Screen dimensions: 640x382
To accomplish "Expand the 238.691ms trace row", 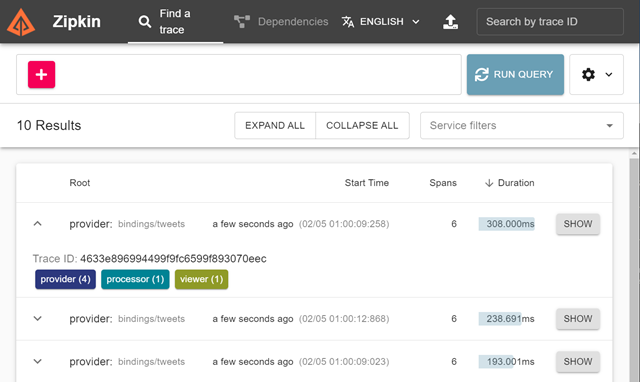I will tap(38, 318).
